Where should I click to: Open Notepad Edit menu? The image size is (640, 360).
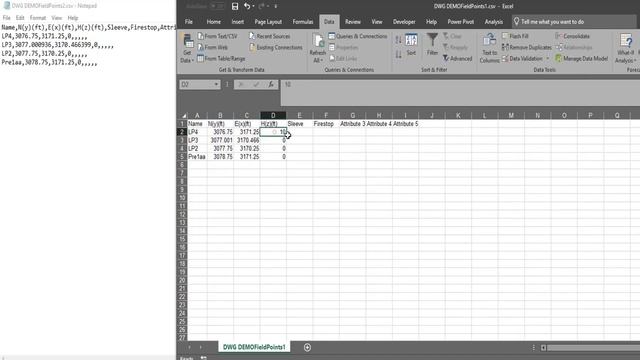tap(20, 18)
